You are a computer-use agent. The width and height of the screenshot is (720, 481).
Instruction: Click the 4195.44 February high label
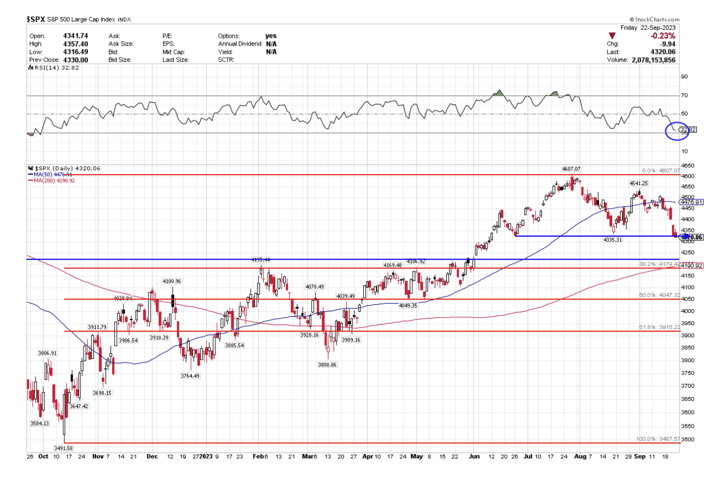260,260
